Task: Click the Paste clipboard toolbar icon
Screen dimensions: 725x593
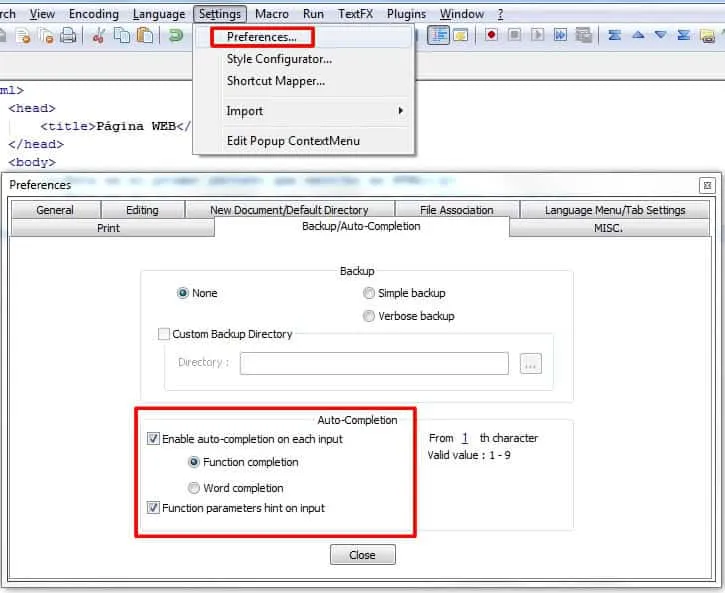Action: [x=145, y=36]
